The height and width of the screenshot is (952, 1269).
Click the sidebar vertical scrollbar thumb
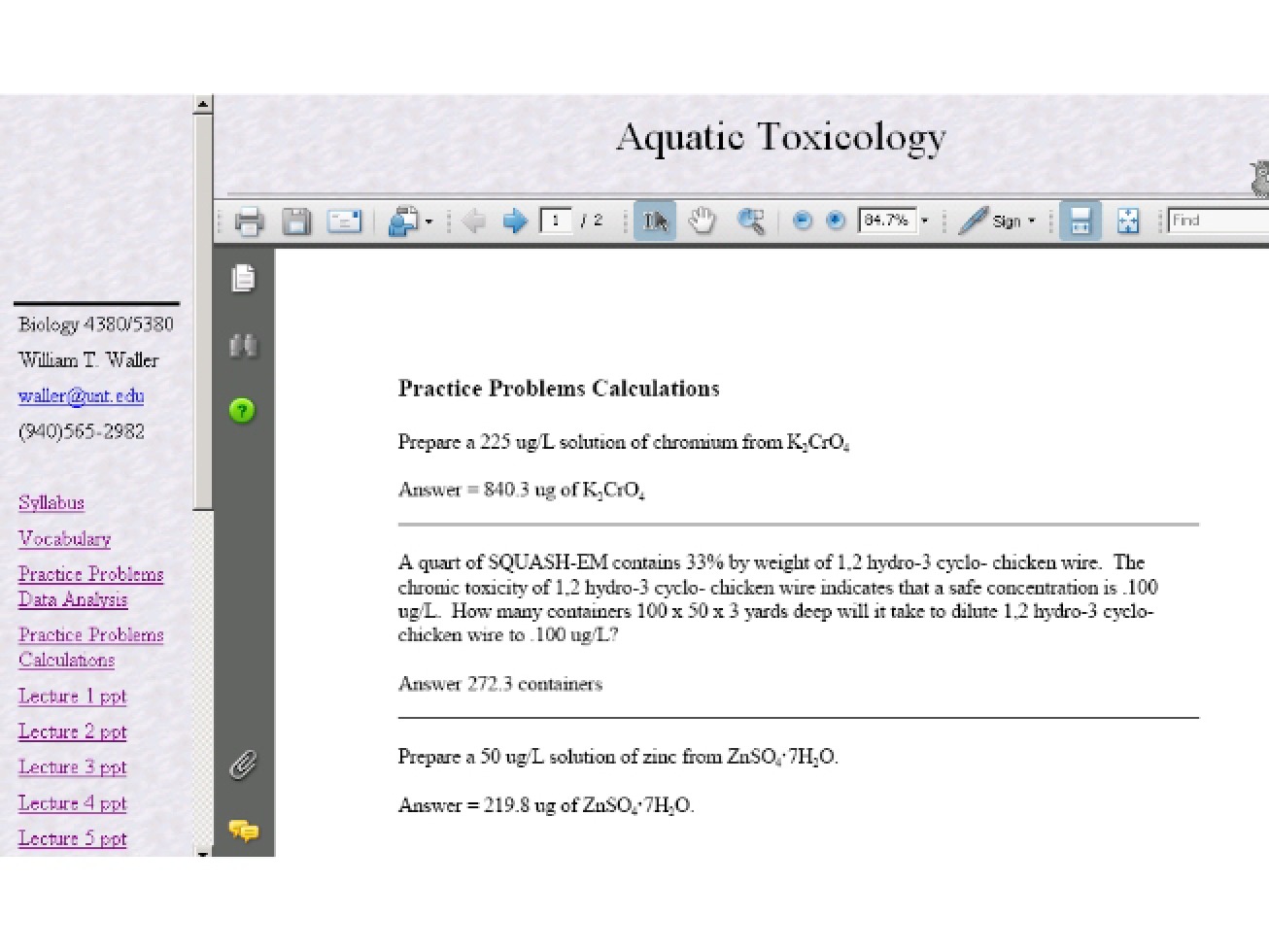point(203,311)
